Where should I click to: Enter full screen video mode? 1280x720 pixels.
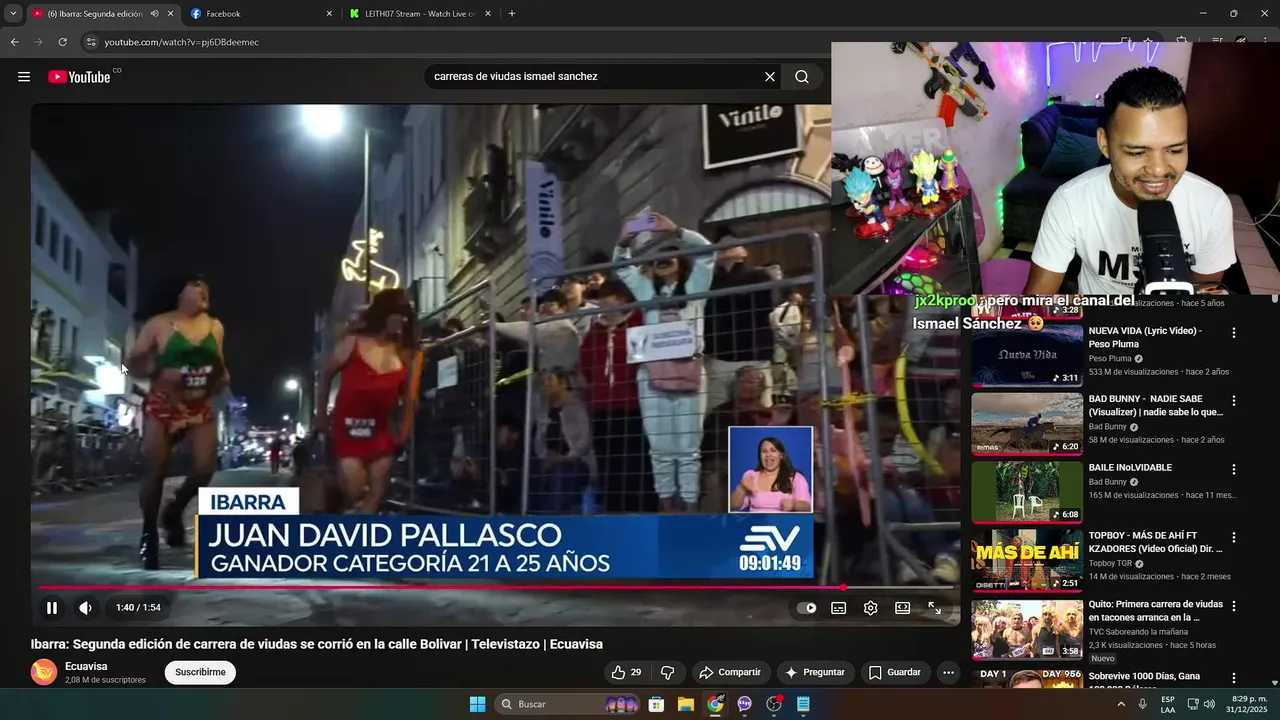(x=935, y=608)
